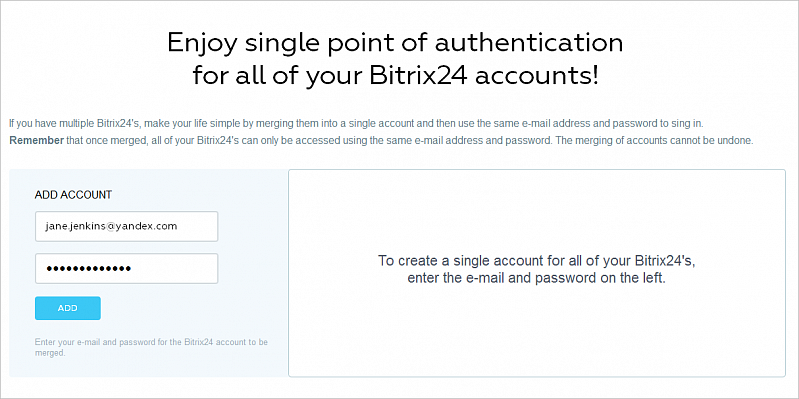Viewport: 799px width, 399px height.
Task: Select the ADD ACCOUNT section heading
Action: pos(73,195)
